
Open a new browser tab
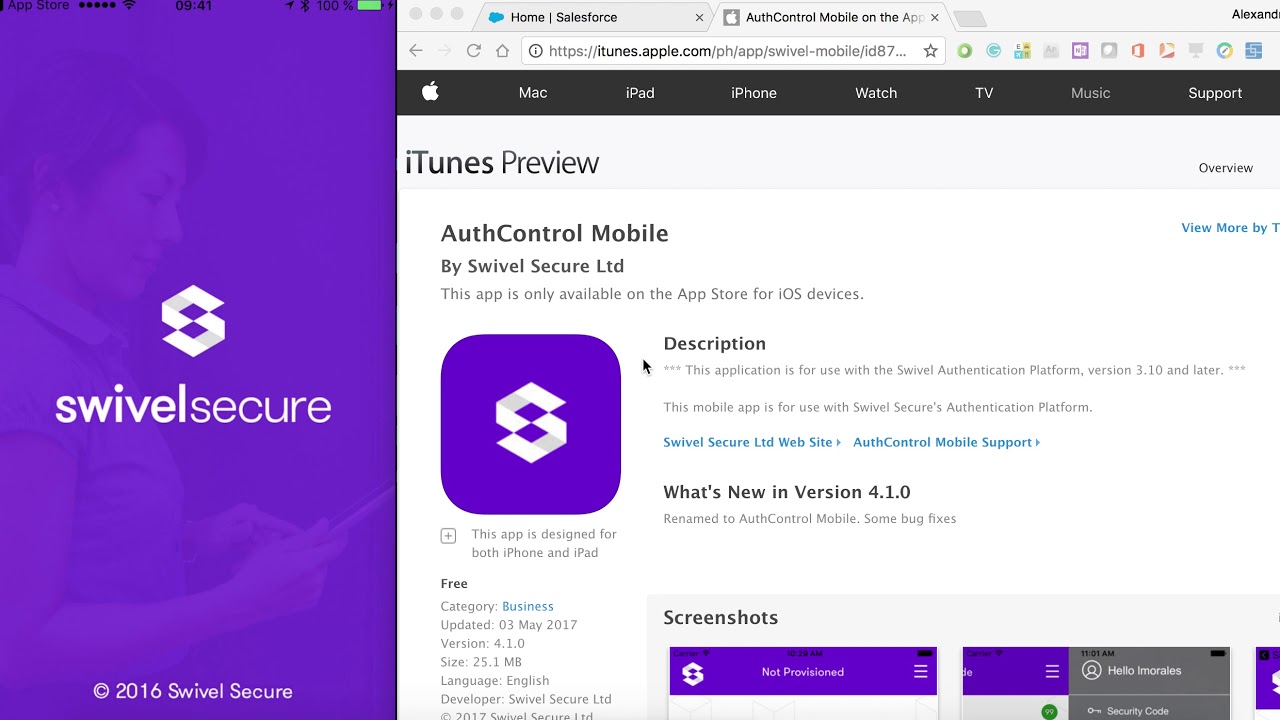coord(970,18)
